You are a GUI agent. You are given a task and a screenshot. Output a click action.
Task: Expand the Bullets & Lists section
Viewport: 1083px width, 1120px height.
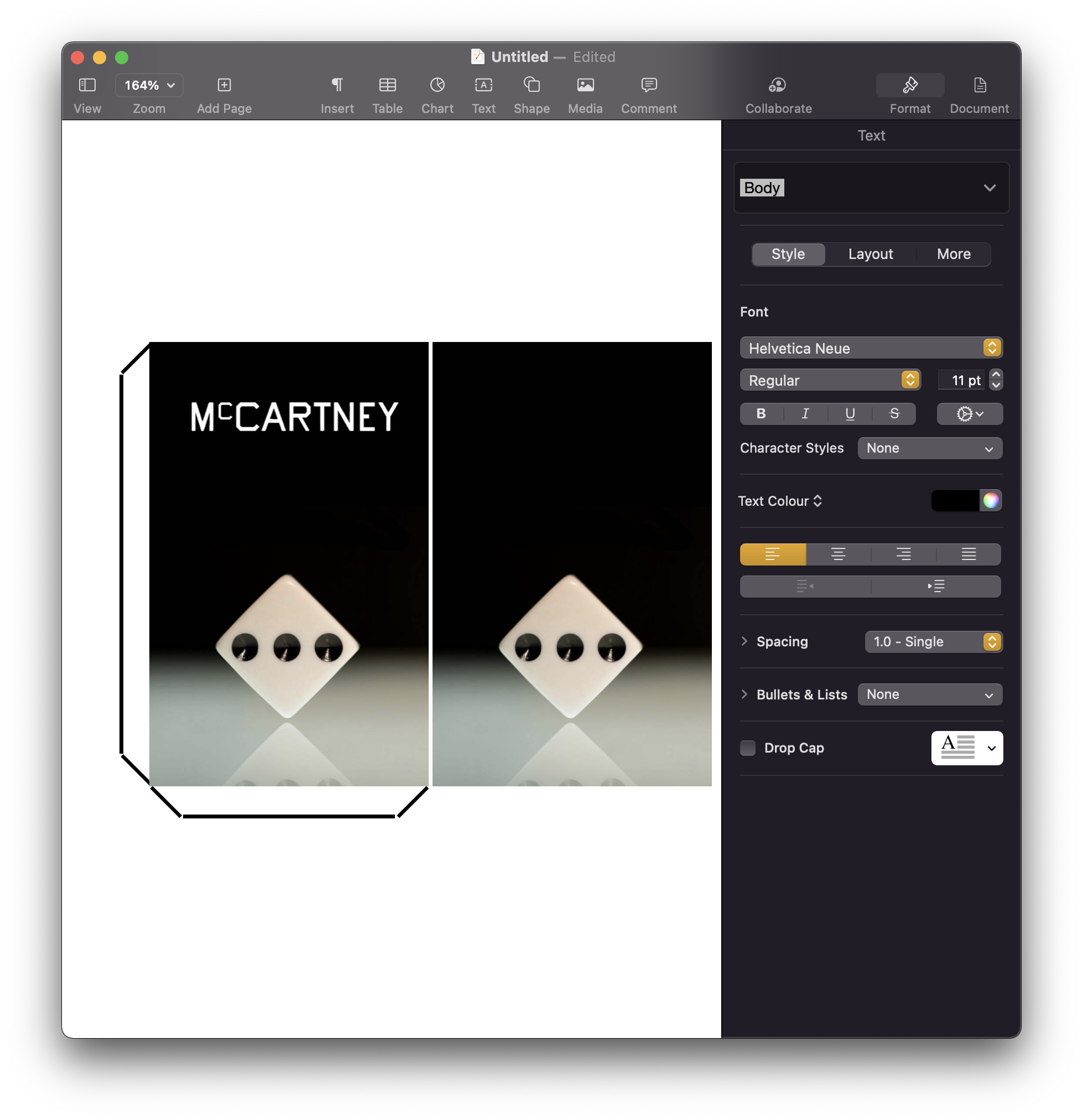tap(744, 694)
